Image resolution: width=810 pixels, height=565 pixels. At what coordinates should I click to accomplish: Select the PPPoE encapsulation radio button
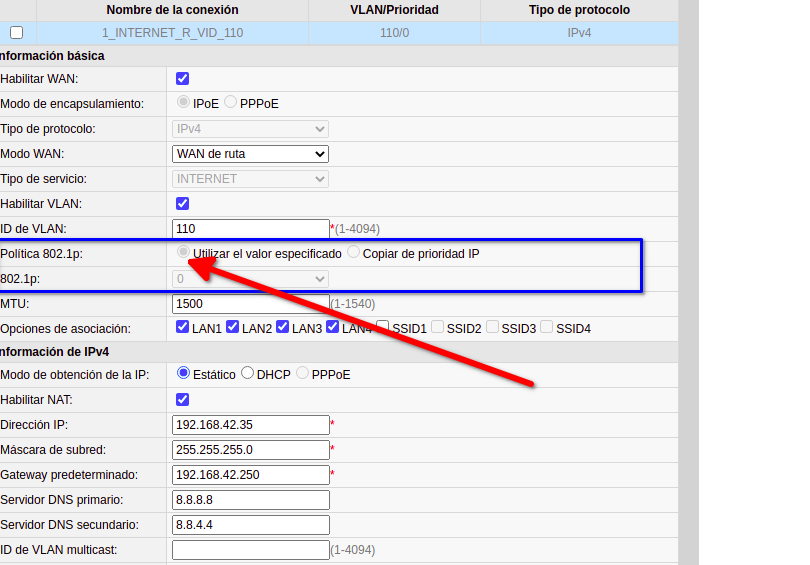click(x=231, y=102)
